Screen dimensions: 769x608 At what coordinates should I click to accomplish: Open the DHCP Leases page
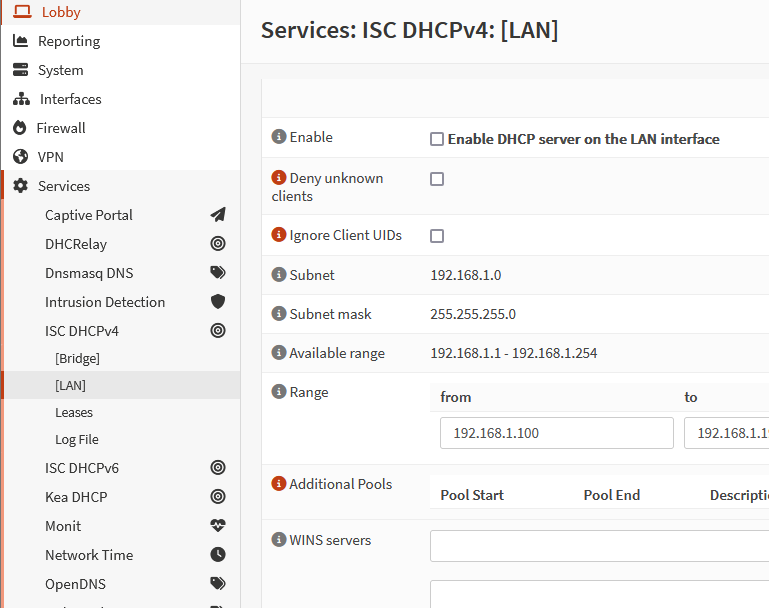tap(74, 412)
